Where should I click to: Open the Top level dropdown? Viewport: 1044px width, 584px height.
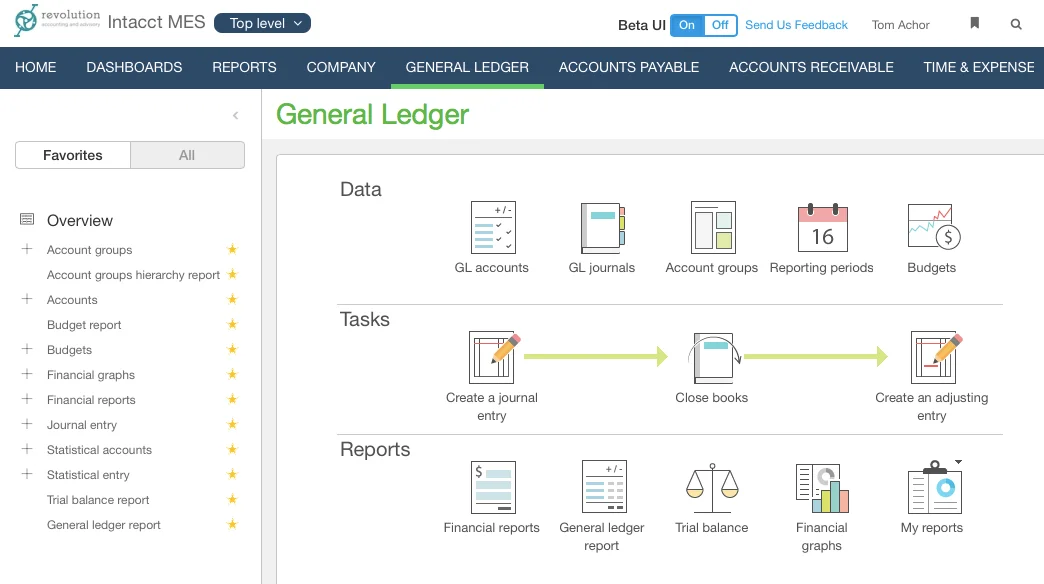(262, 23)
